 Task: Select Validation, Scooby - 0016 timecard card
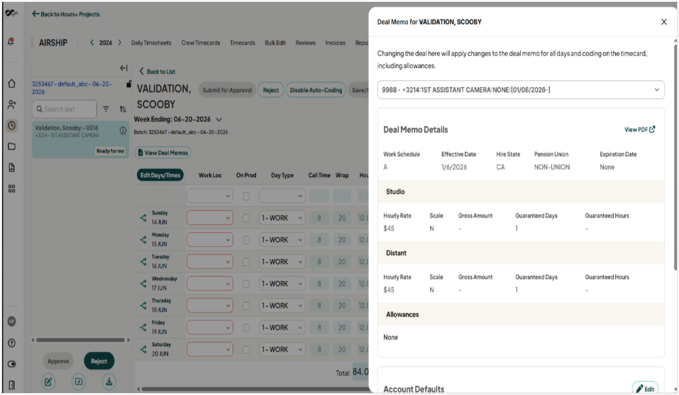click(x=80, y=139)
